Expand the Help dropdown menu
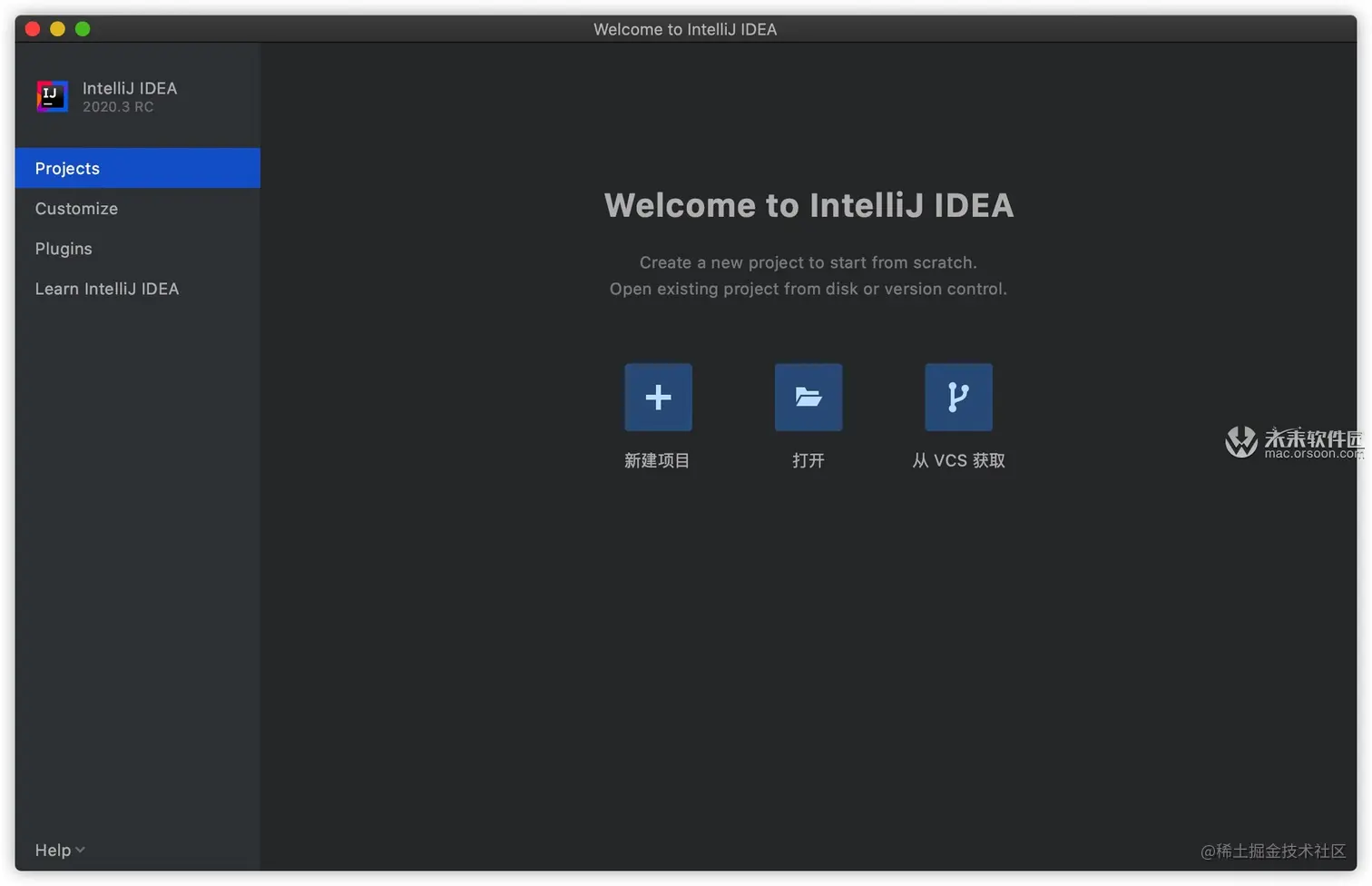Screen dimensions: 1372x886 [x=60, y=850]
